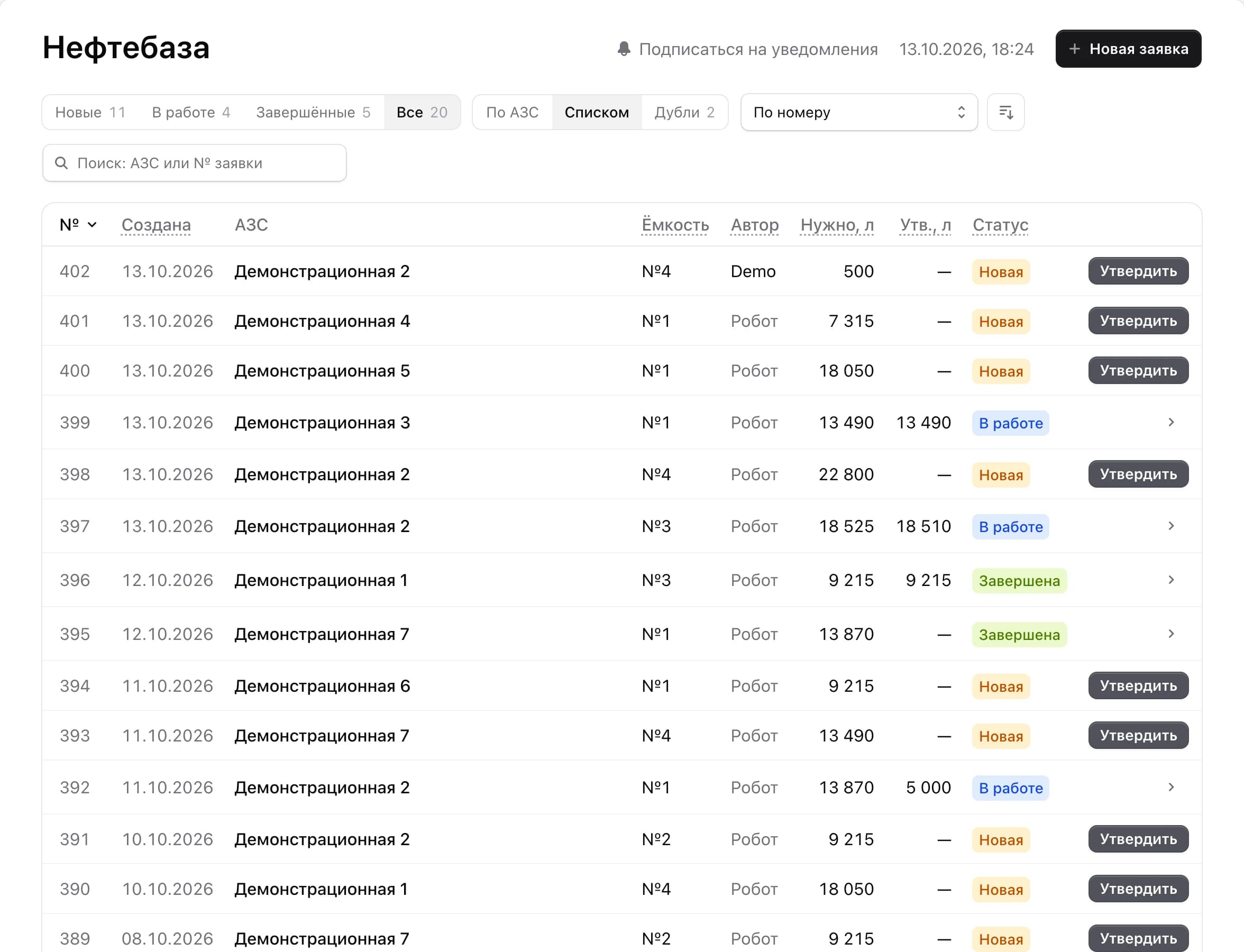Focus the АЗС or № заявки search field
The width and height of the screenshot is (1244, 952).
195,163
